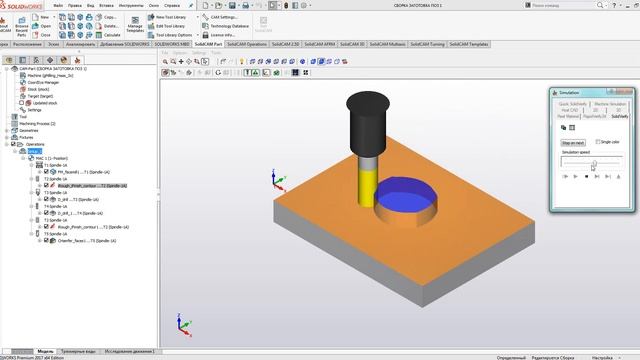
Task: Click the Open CAM part icon
Action: [36, 26]
